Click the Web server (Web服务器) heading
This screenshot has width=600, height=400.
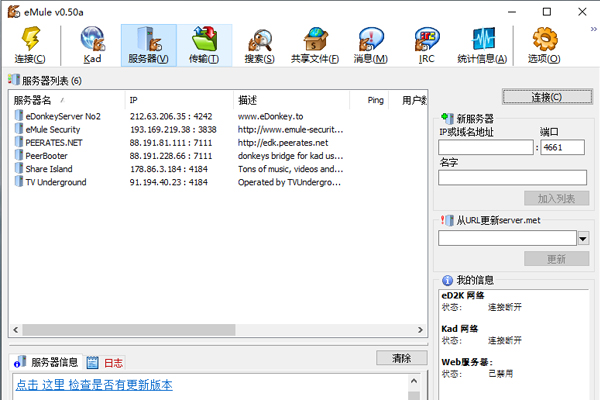click(x=467, y=362)
